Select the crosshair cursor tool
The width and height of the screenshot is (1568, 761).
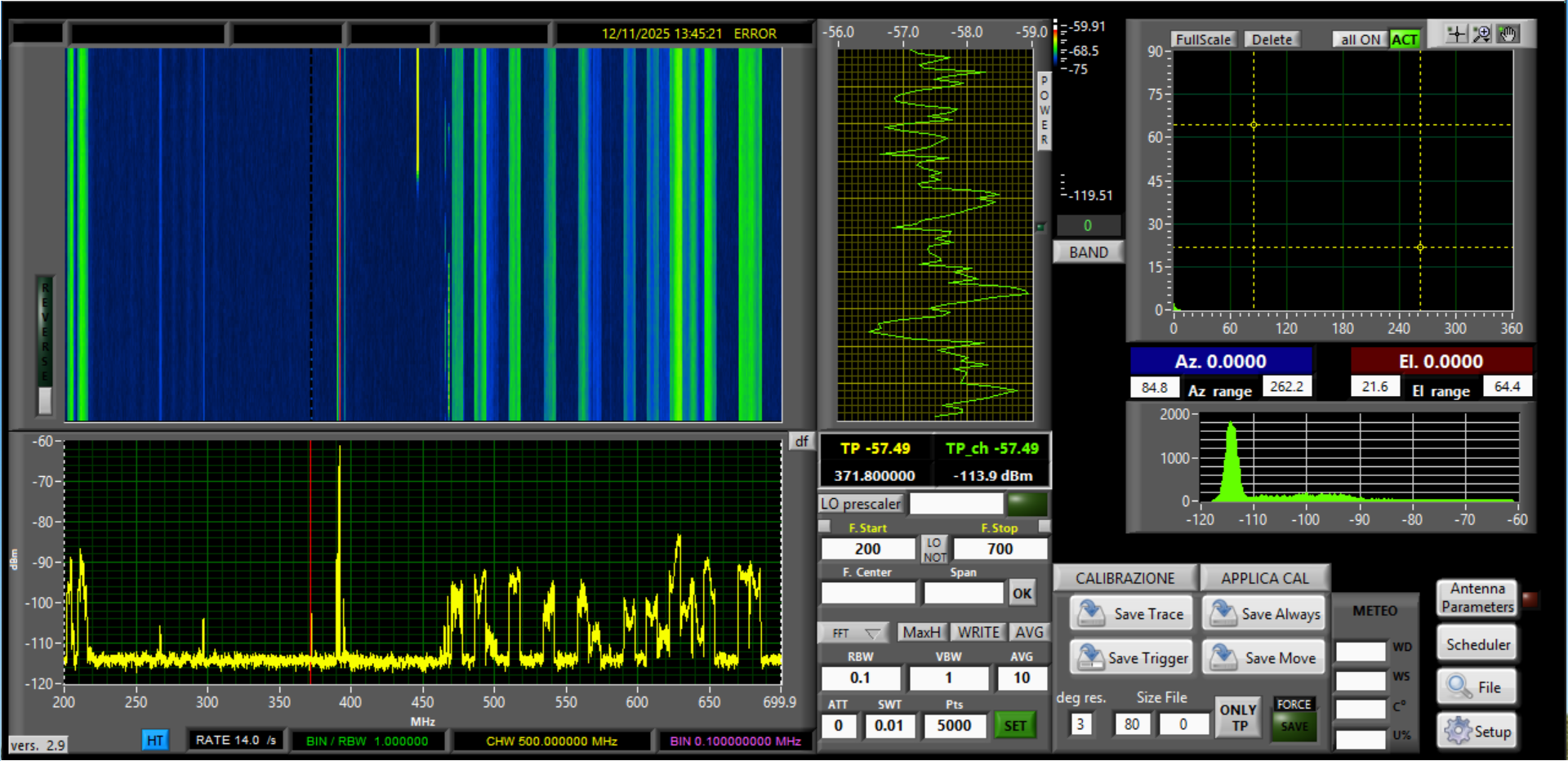(1456, 34)
